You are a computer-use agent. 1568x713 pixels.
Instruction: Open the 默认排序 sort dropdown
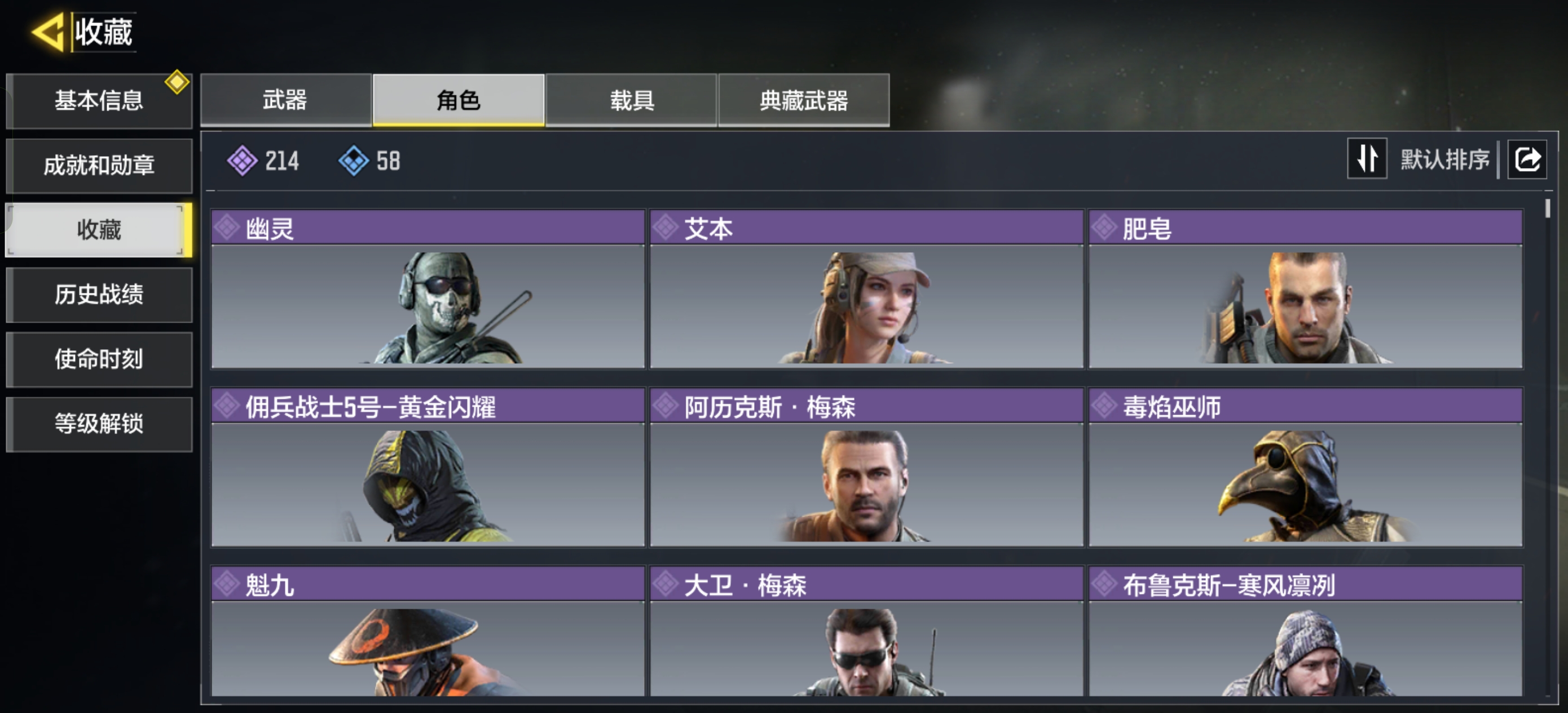tap(1444, 160)
